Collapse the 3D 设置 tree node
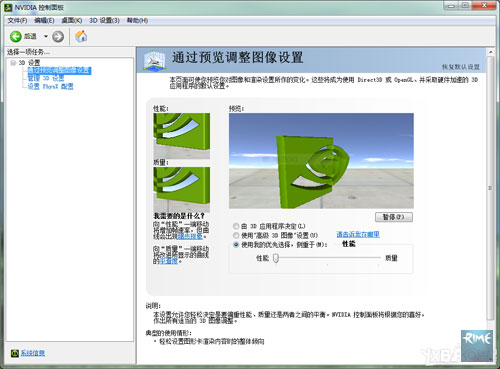This screenshot has width=500, height=369. (x=13, y=63)
